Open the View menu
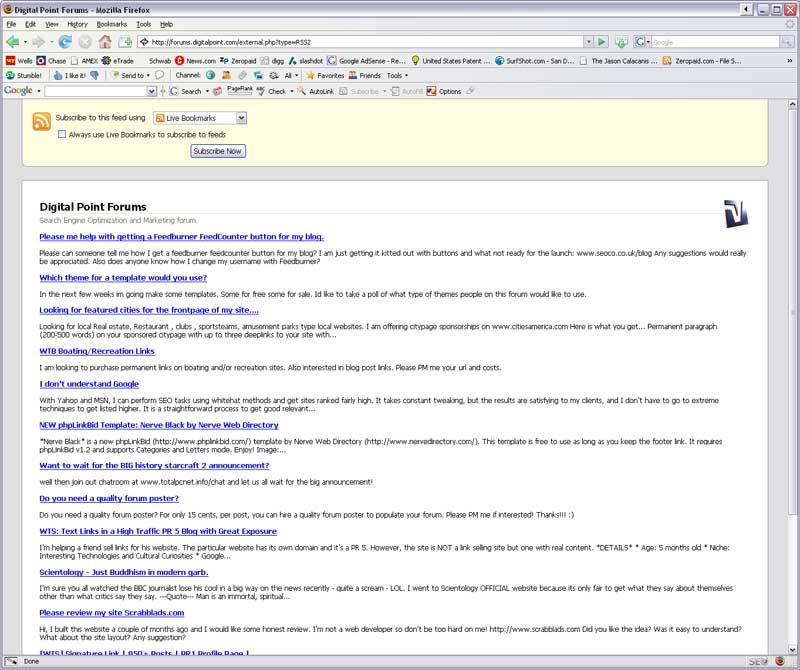 pos(52,24)
